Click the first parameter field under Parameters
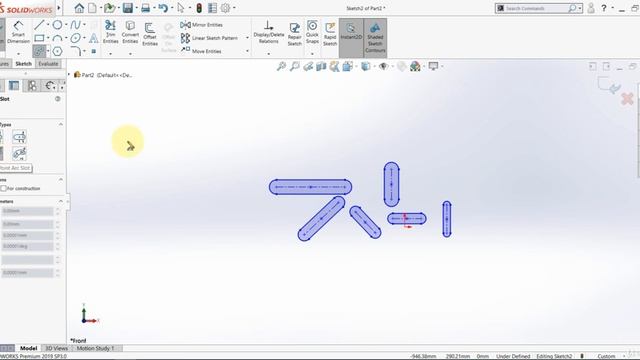The height and width of the screenshot is (360, 640). [27, 211]
